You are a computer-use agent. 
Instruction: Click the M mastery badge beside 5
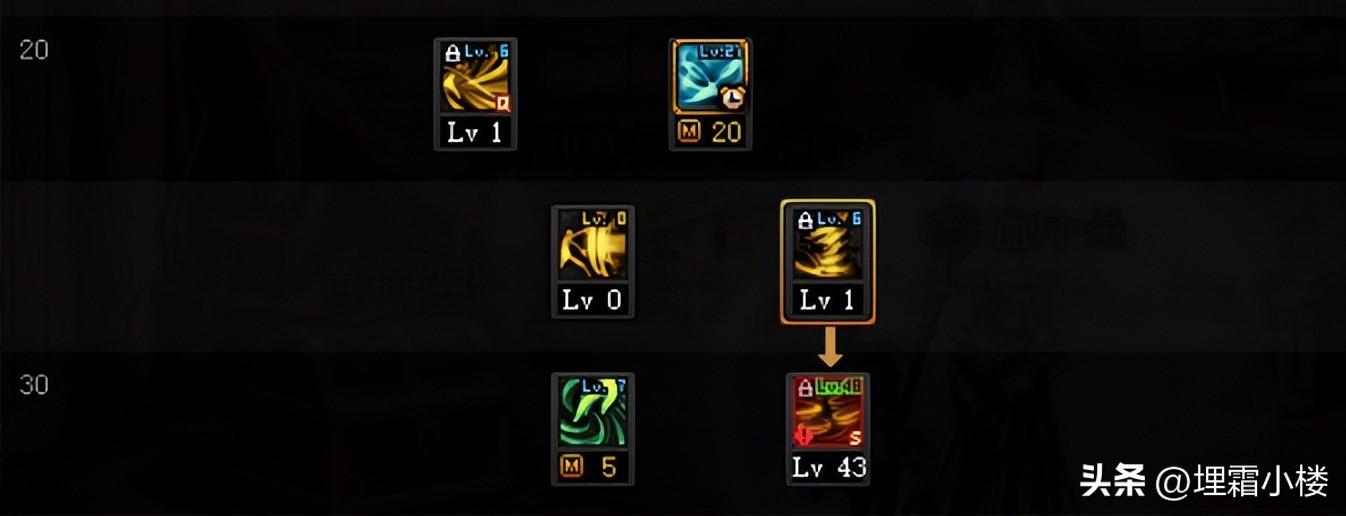coord(571,467)
